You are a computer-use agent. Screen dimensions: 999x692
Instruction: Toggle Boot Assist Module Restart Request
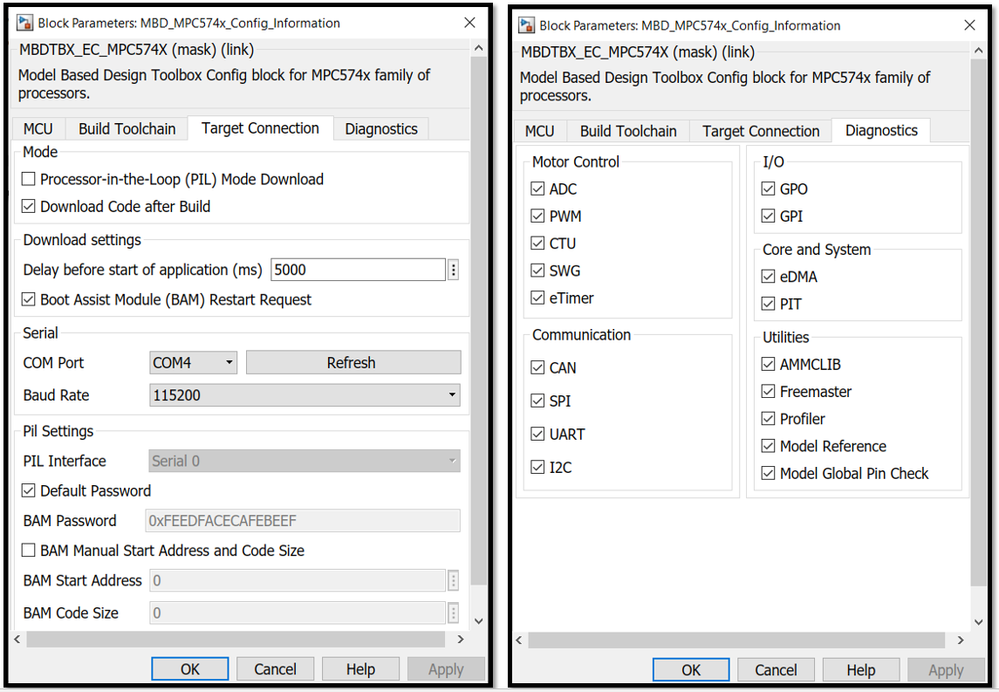coord(29,300)
